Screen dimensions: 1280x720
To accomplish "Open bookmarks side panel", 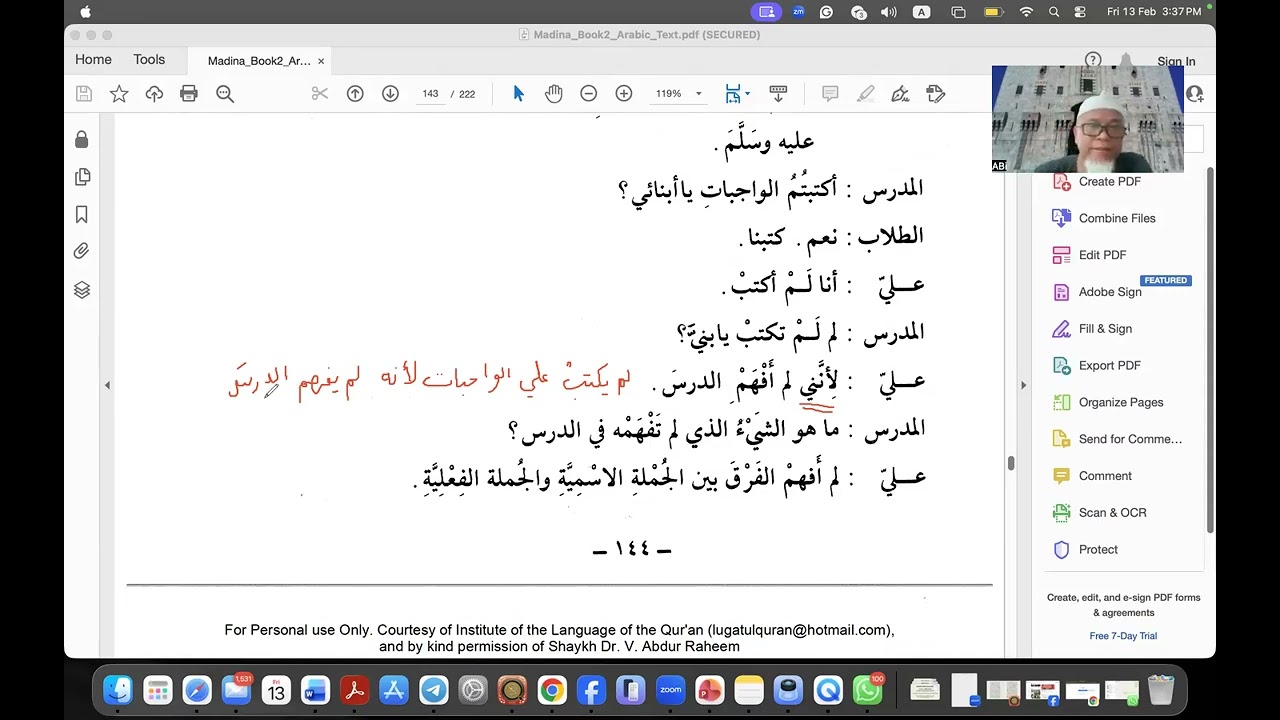I will point(82,214).
